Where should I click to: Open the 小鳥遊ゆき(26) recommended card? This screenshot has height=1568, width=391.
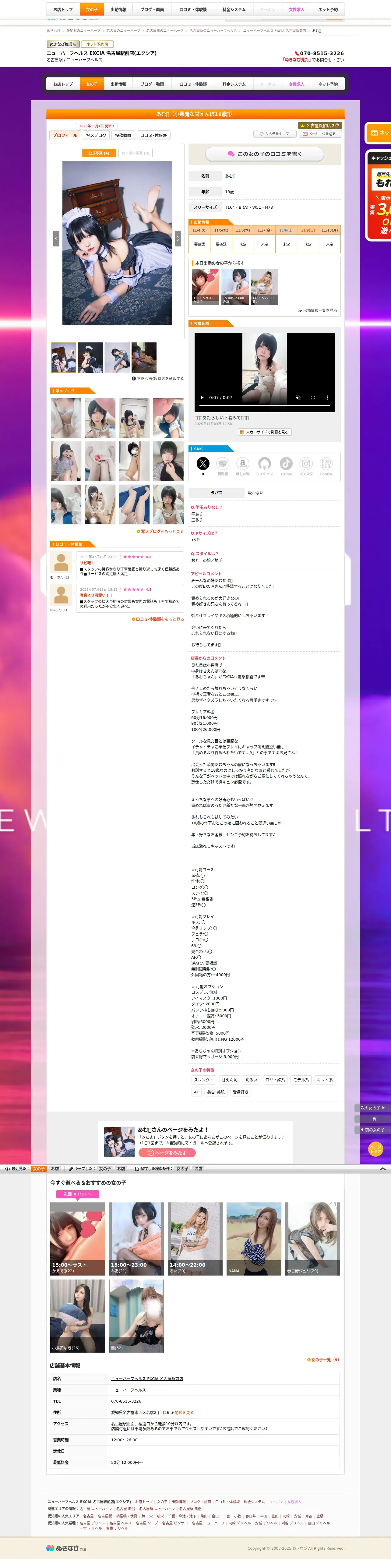click(77, 1316)
